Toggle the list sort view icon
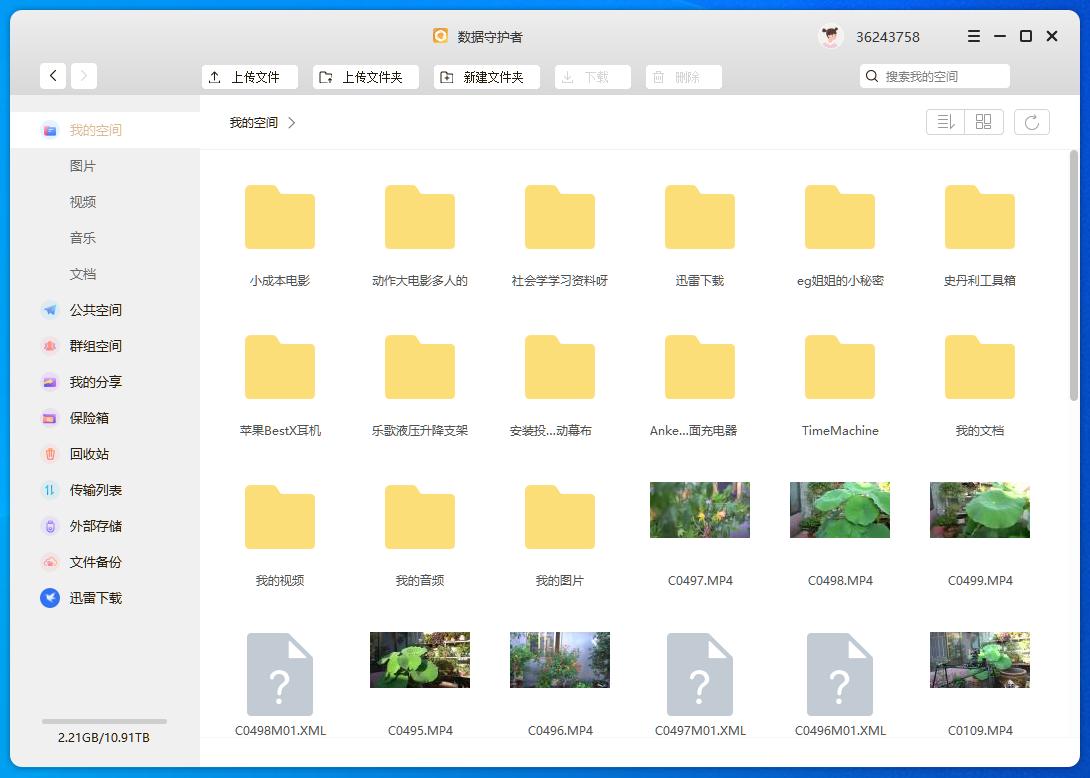The image size is (1090, 778). click(x=945, y=121)
